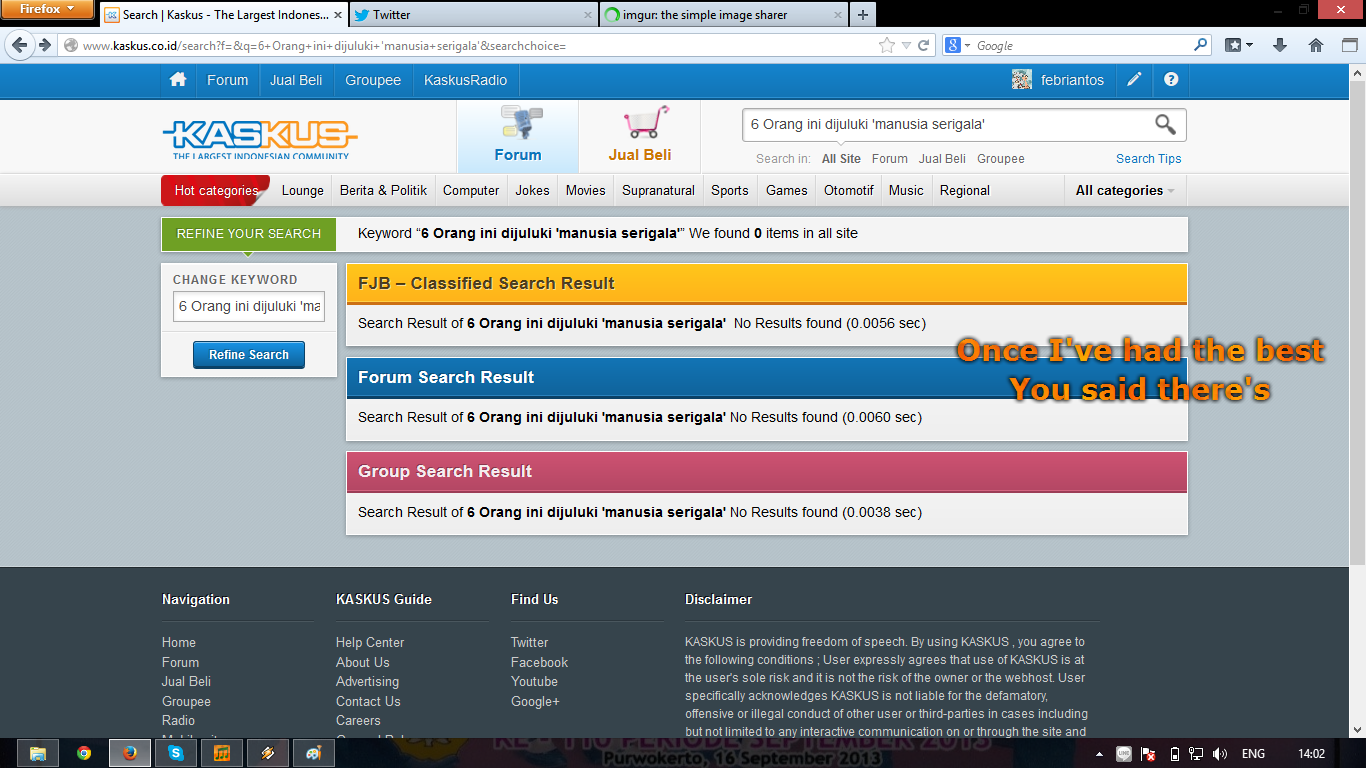Open help with the question mark icon
Viewport: 1366px width, 768px height.
pos(1171,80)
